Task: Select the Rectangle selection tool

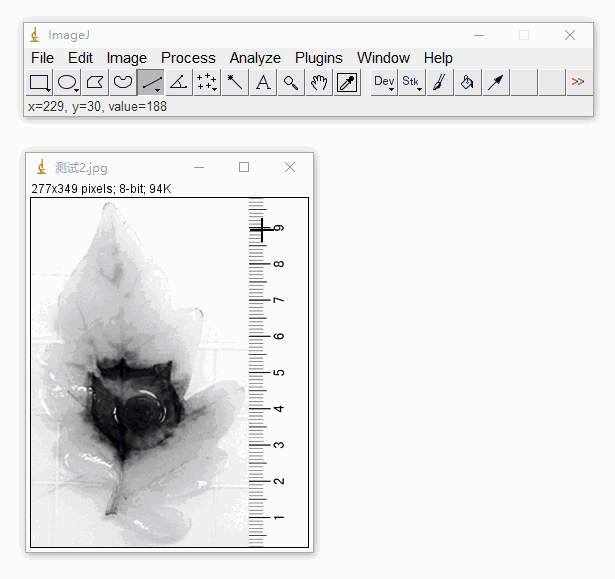Action: tap(39, 82)
